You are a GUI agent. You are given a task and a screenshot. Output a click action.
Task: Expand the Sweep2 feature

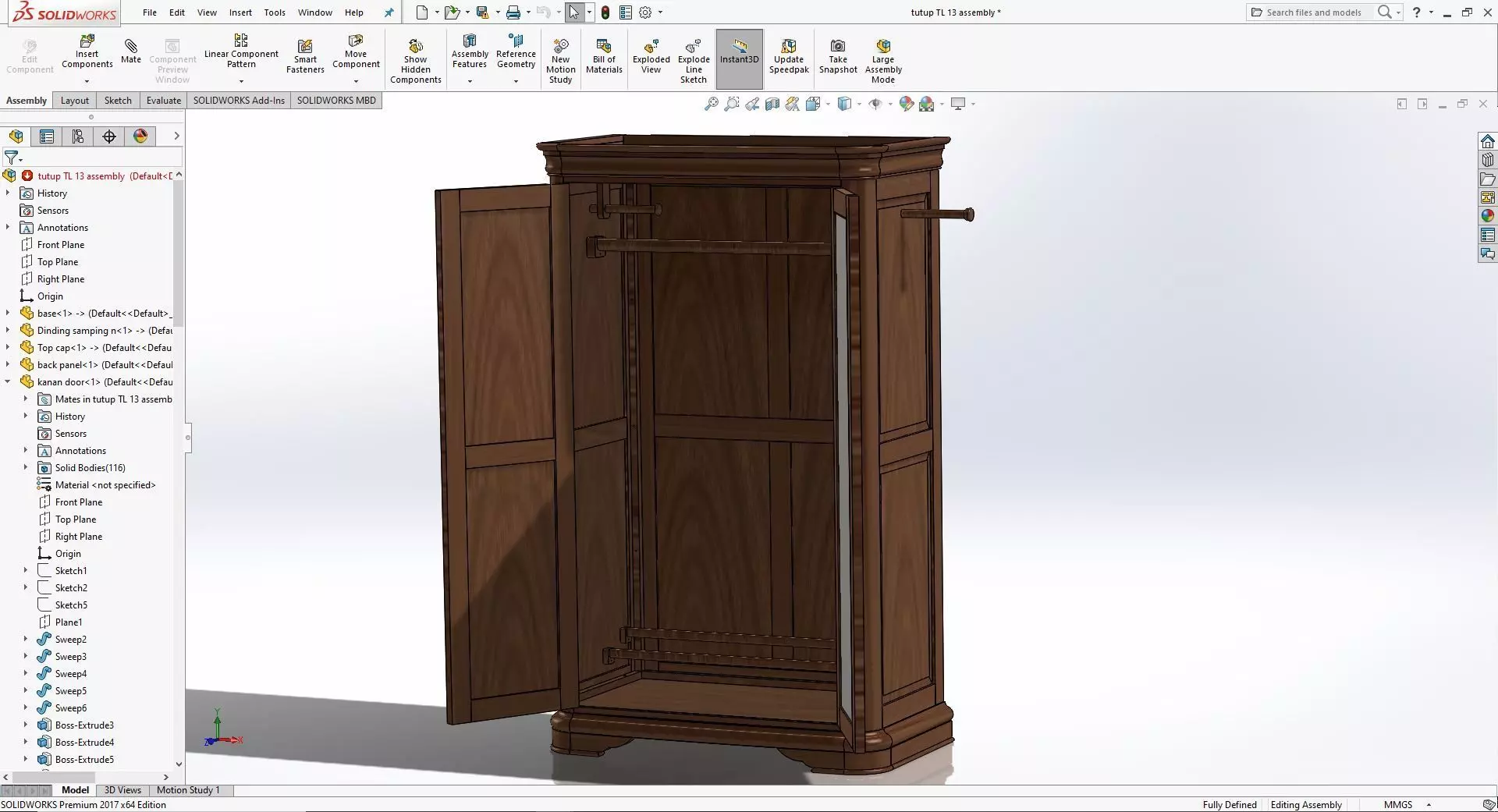coord(26,639)
